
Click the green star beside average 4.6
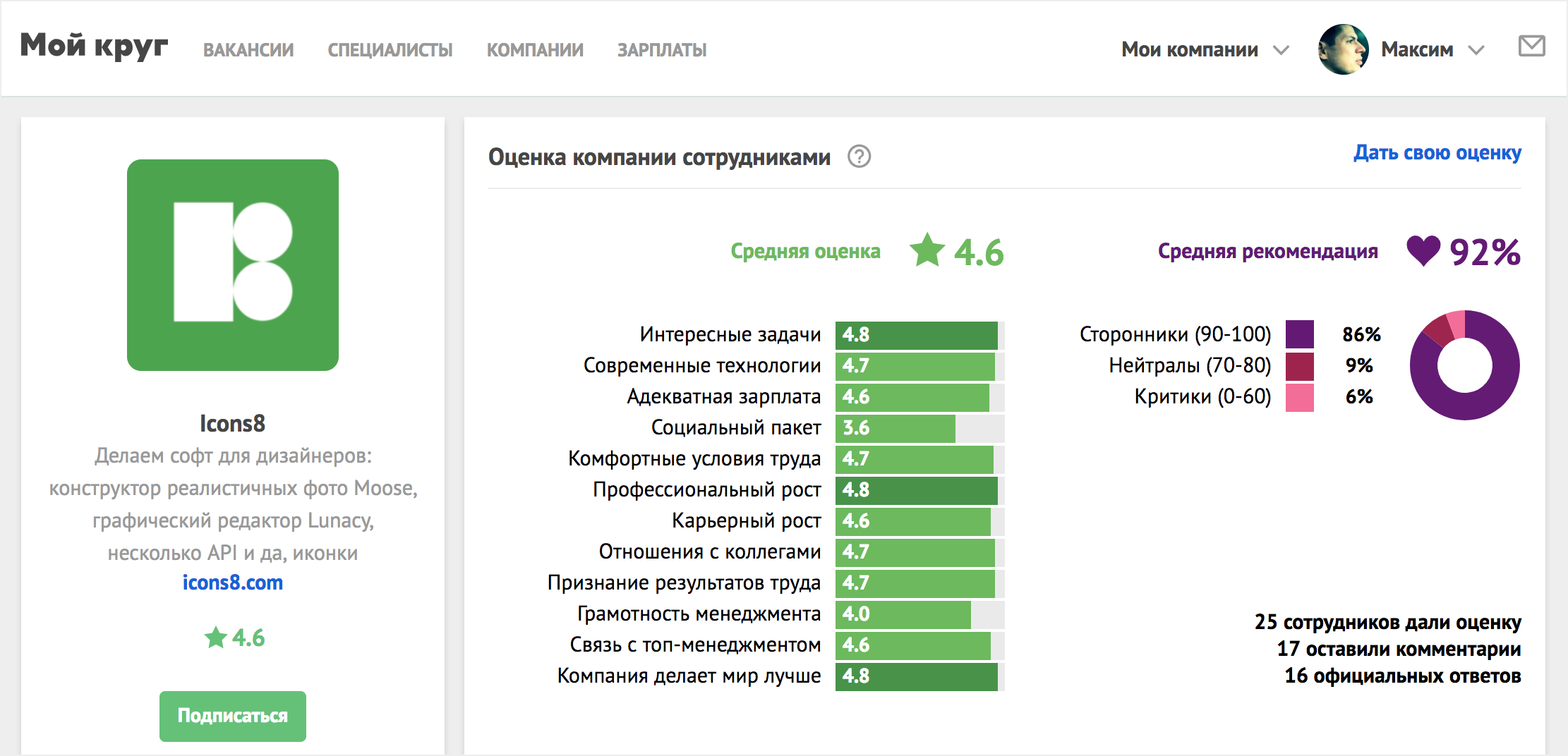pos(927,250)
